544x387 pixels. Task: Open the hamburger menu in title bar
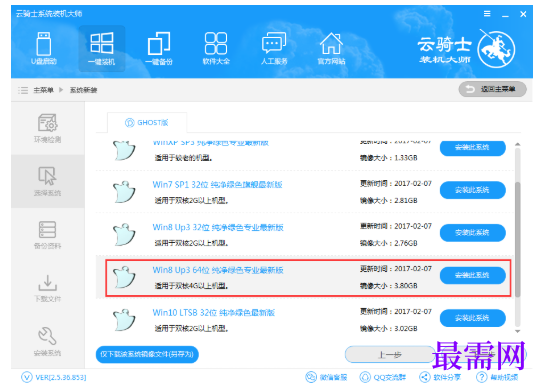(x=487, y=14)
